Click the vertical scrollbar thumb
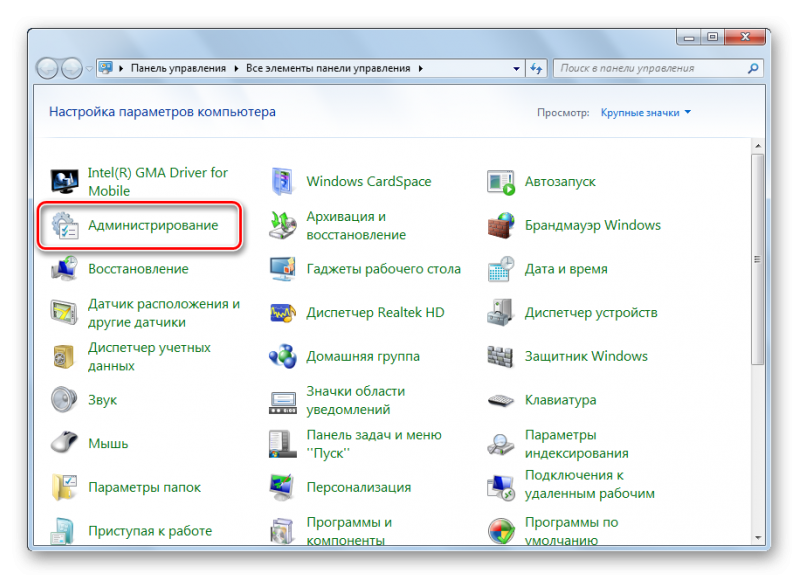 (758, 259)
